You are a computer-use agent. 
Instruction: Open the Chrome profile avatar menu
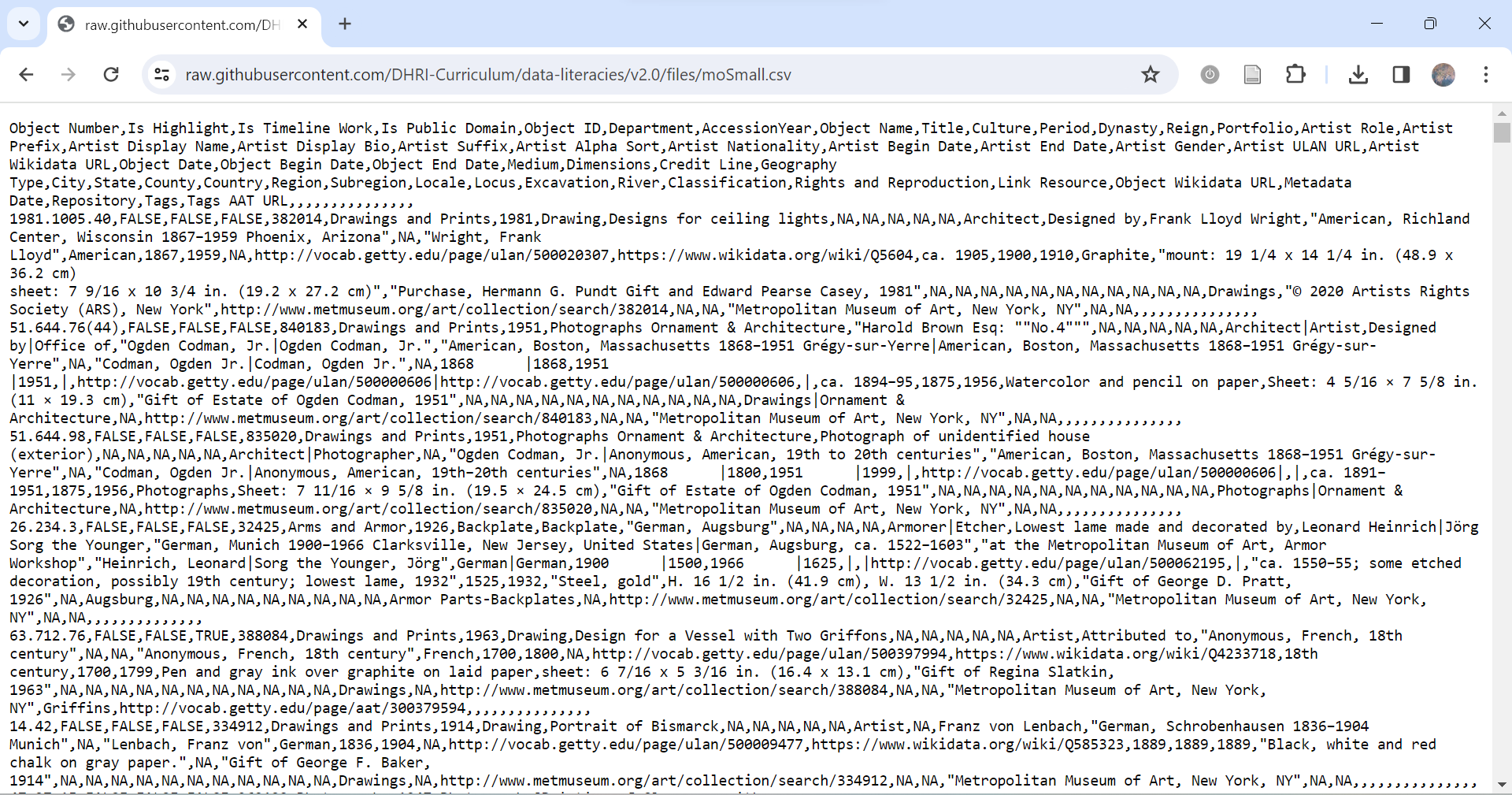[x=1443, y=75]
